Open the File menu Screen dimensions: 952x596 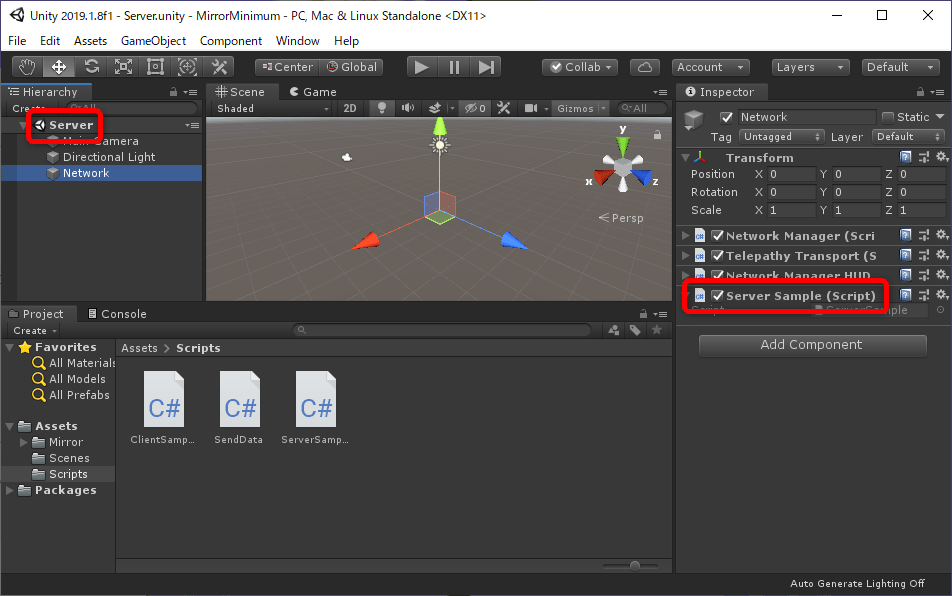click(17, 41)
